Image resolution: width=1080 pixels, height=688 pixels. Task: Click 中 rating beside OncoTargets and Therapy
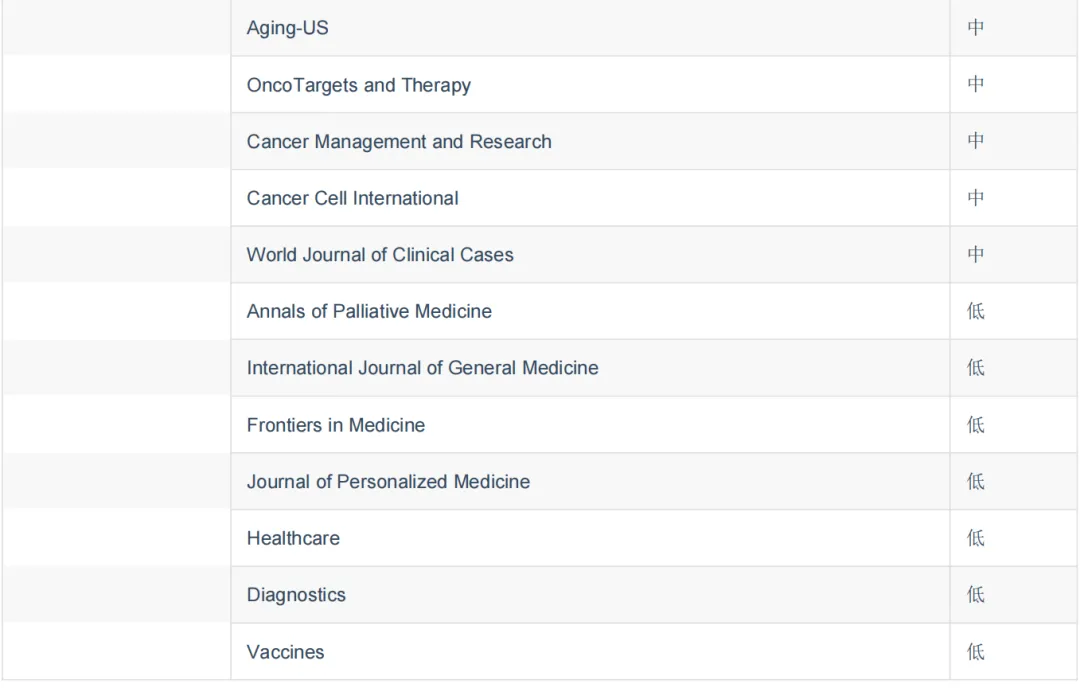(975, 84)
